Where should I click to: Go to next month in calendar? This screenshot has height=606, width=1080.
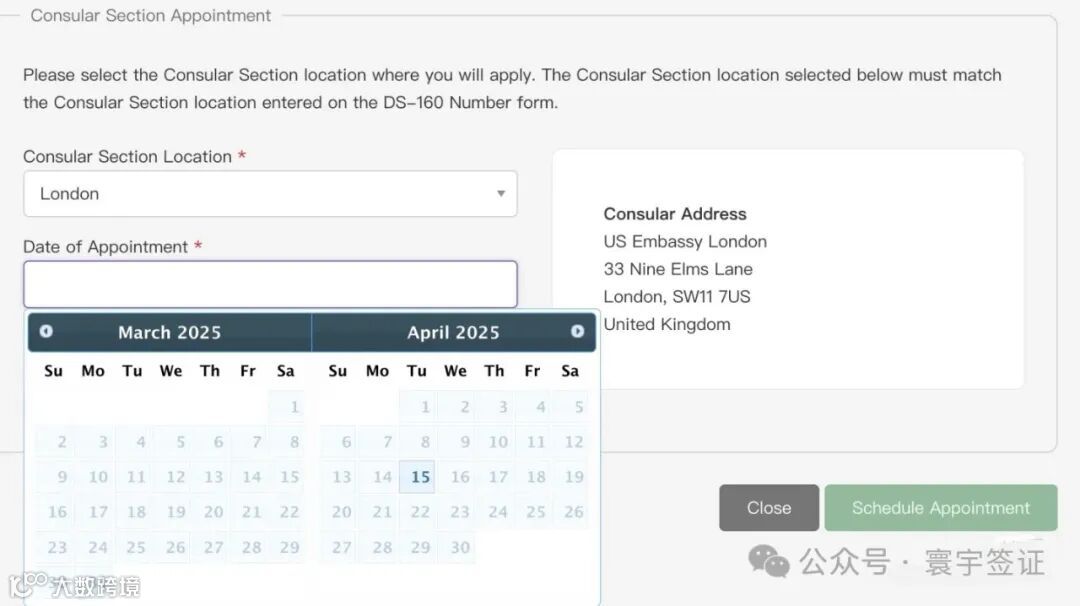pos(577,332)
